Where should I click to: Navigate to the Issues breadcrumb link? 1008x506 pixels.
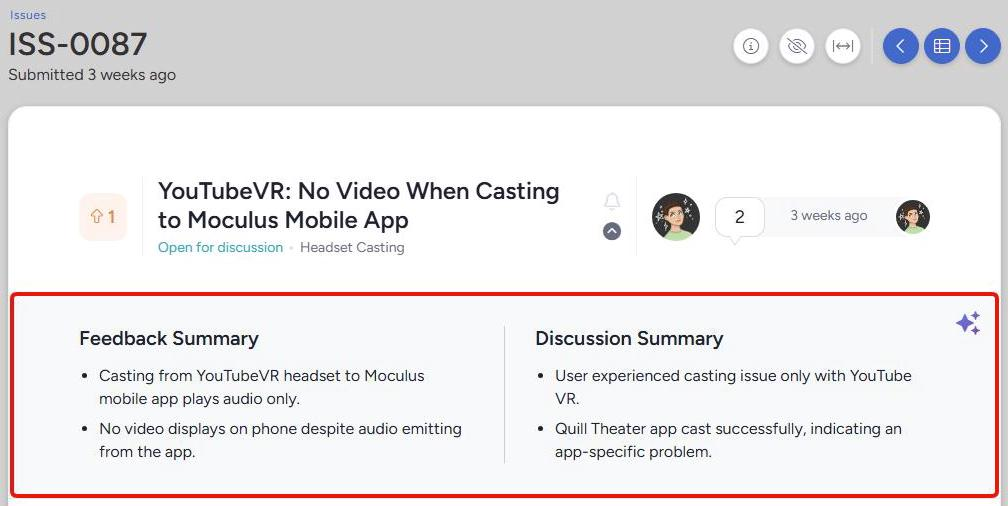pyautogui.click(x=28, y=15)
